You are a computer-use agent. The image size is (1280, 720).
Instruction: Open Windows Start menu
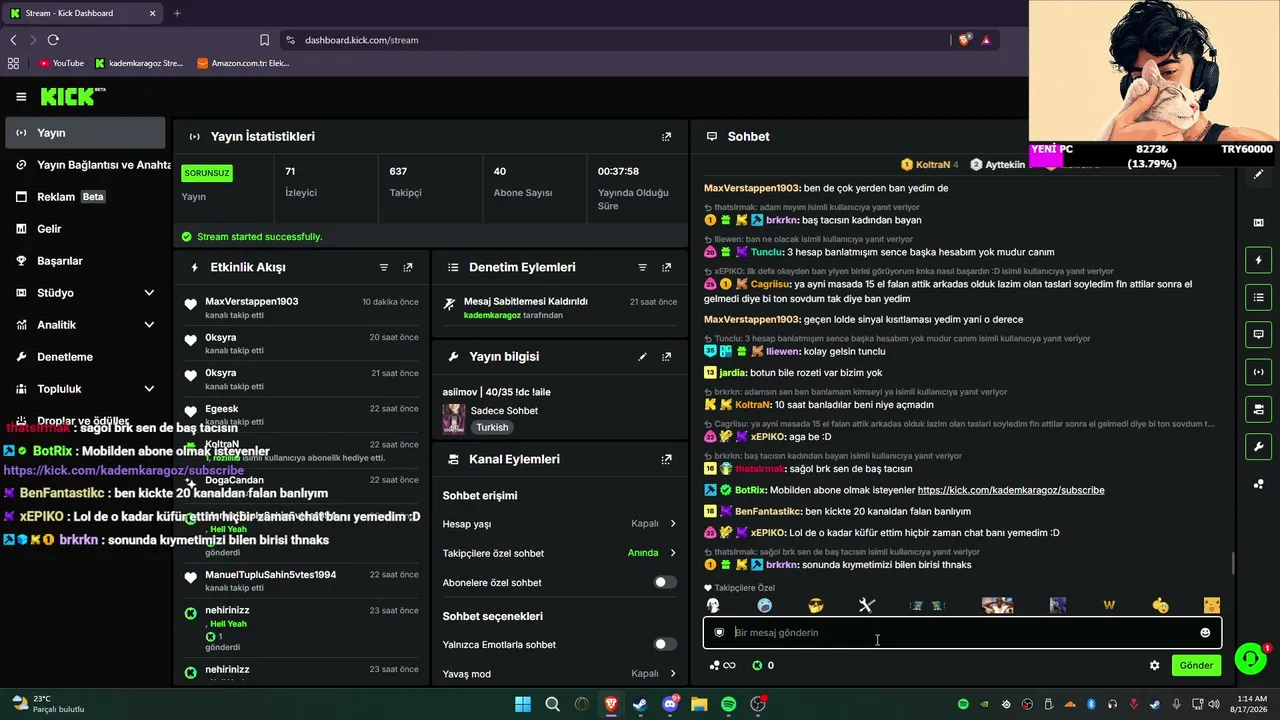click(x=523, y=705)
